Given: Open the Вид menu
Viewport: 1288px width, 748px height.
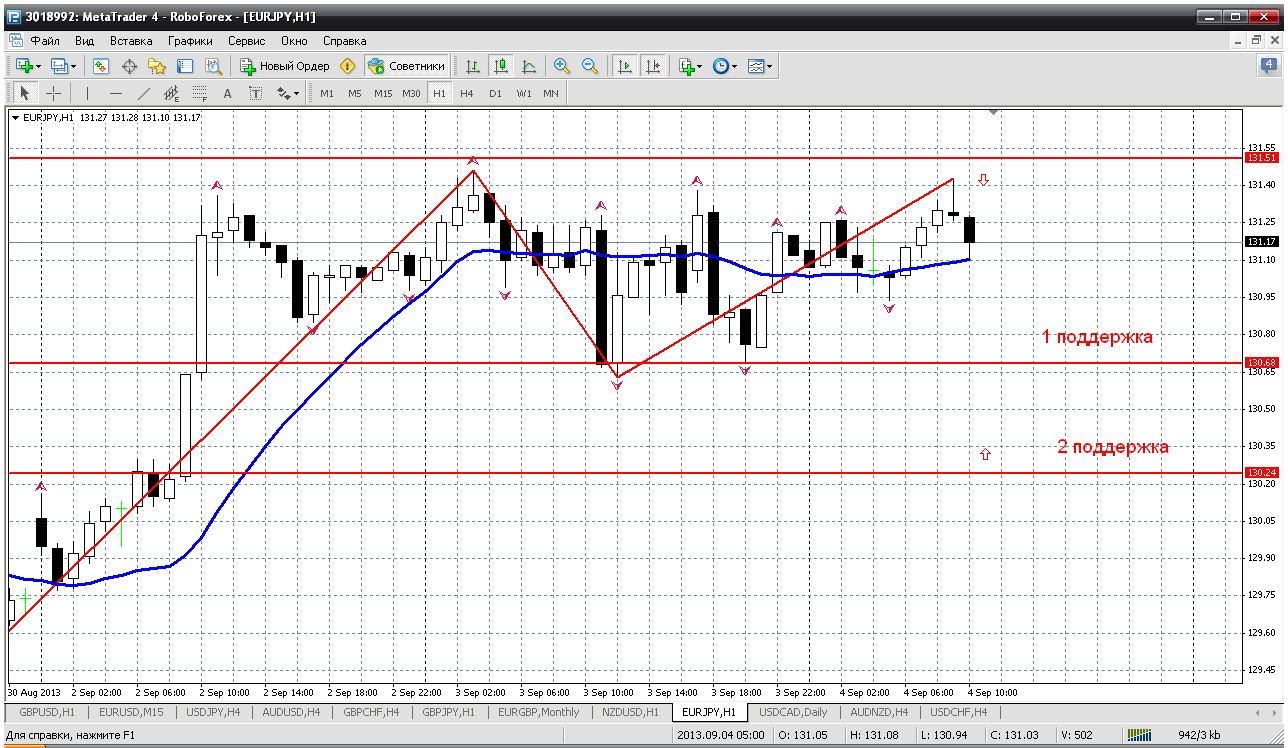Looking at the screenshot, I should coord(85,41).
